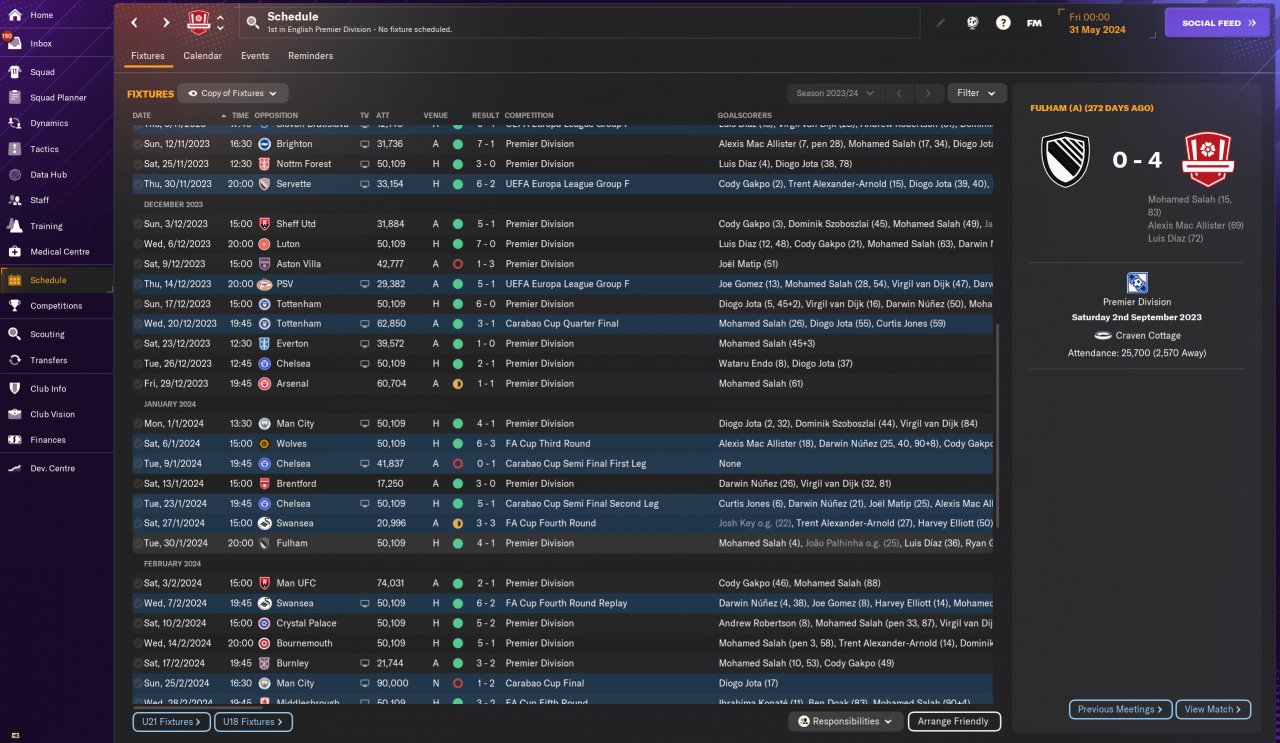Toggle checkmark on Arsenal 29/12/2023 row

coord(138,384)
